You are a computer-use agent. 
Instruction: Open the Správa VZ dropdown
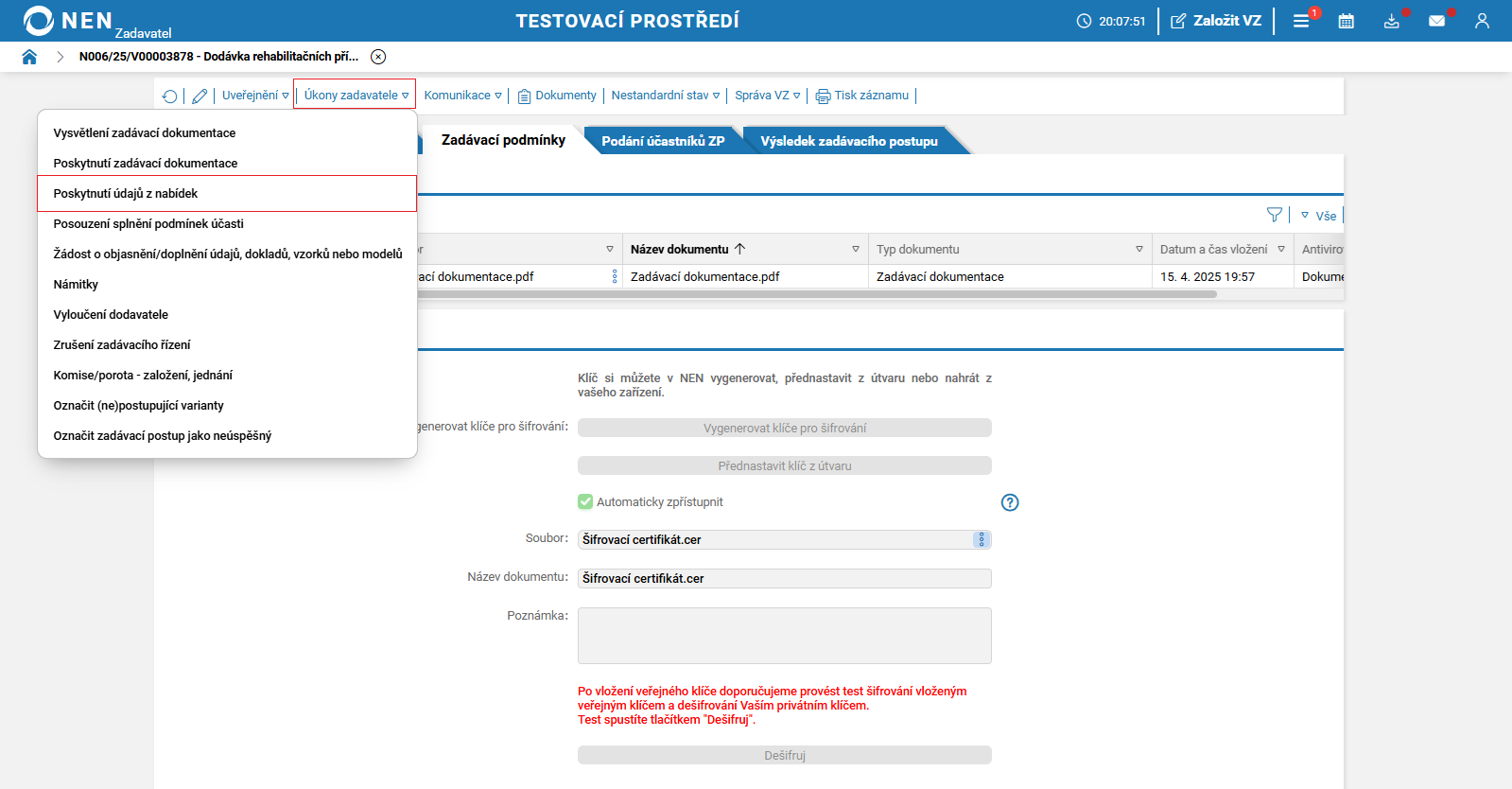click(x=768, y=96)
